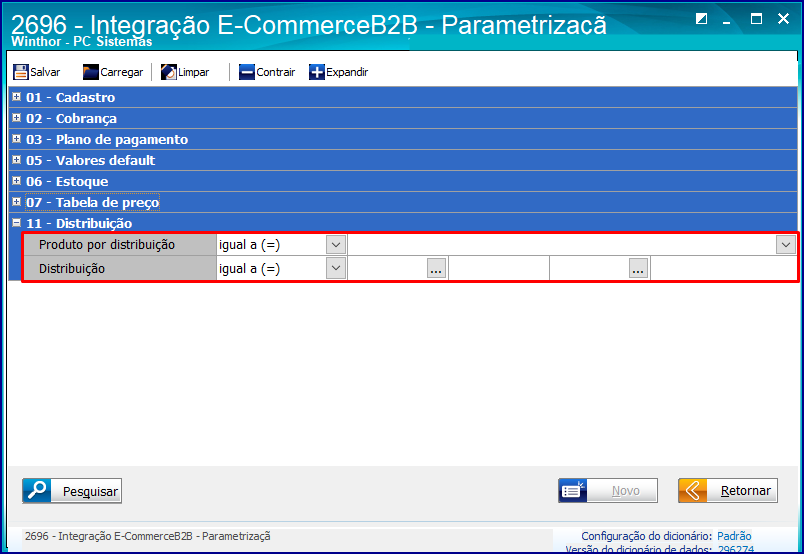804x554 pixels.
Task: Expand section 02 - Cobrança
Action: click(x=16, y=117)
